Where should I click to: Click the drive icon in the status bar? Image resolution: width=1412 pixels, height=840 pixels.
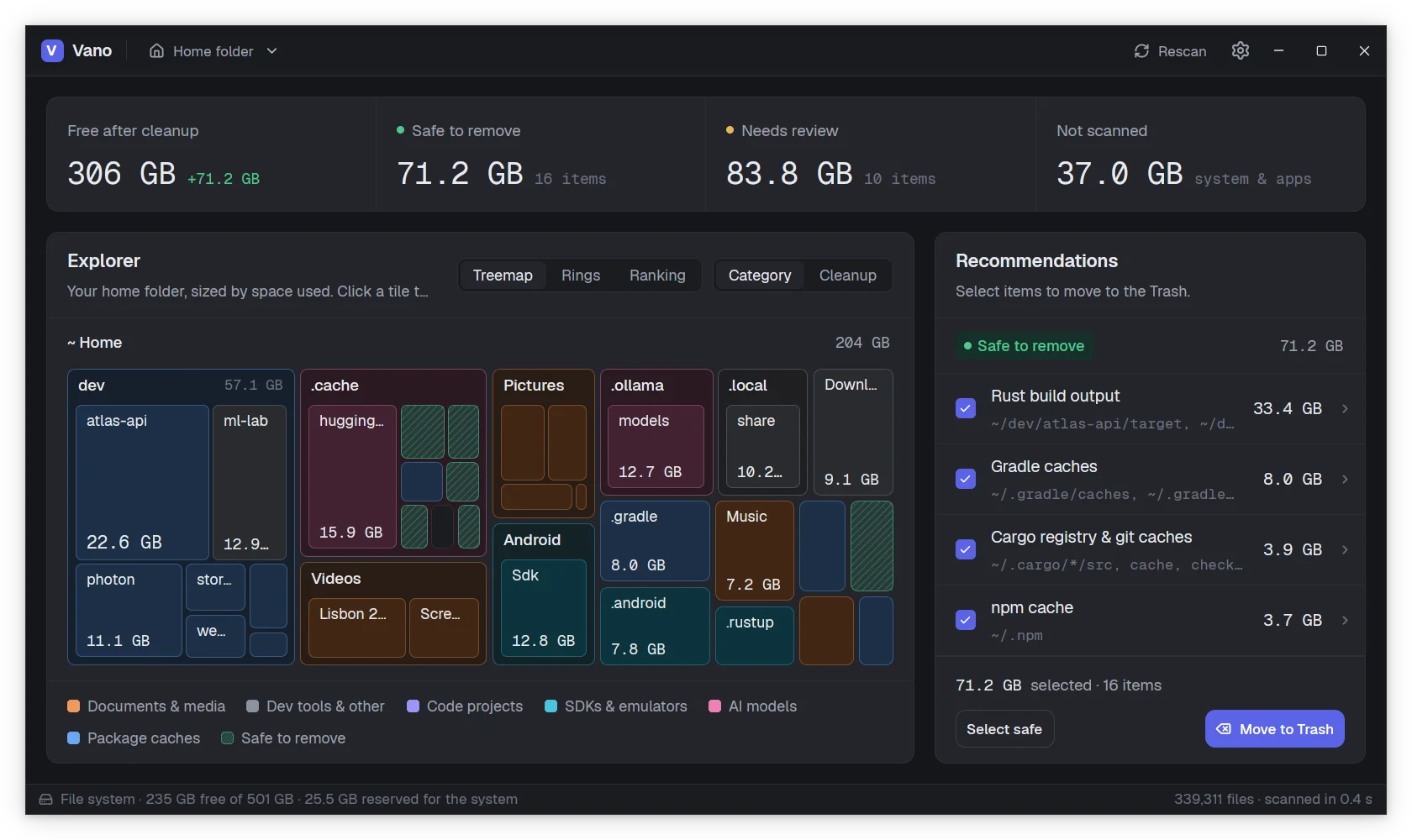click(x=45, y=799)
